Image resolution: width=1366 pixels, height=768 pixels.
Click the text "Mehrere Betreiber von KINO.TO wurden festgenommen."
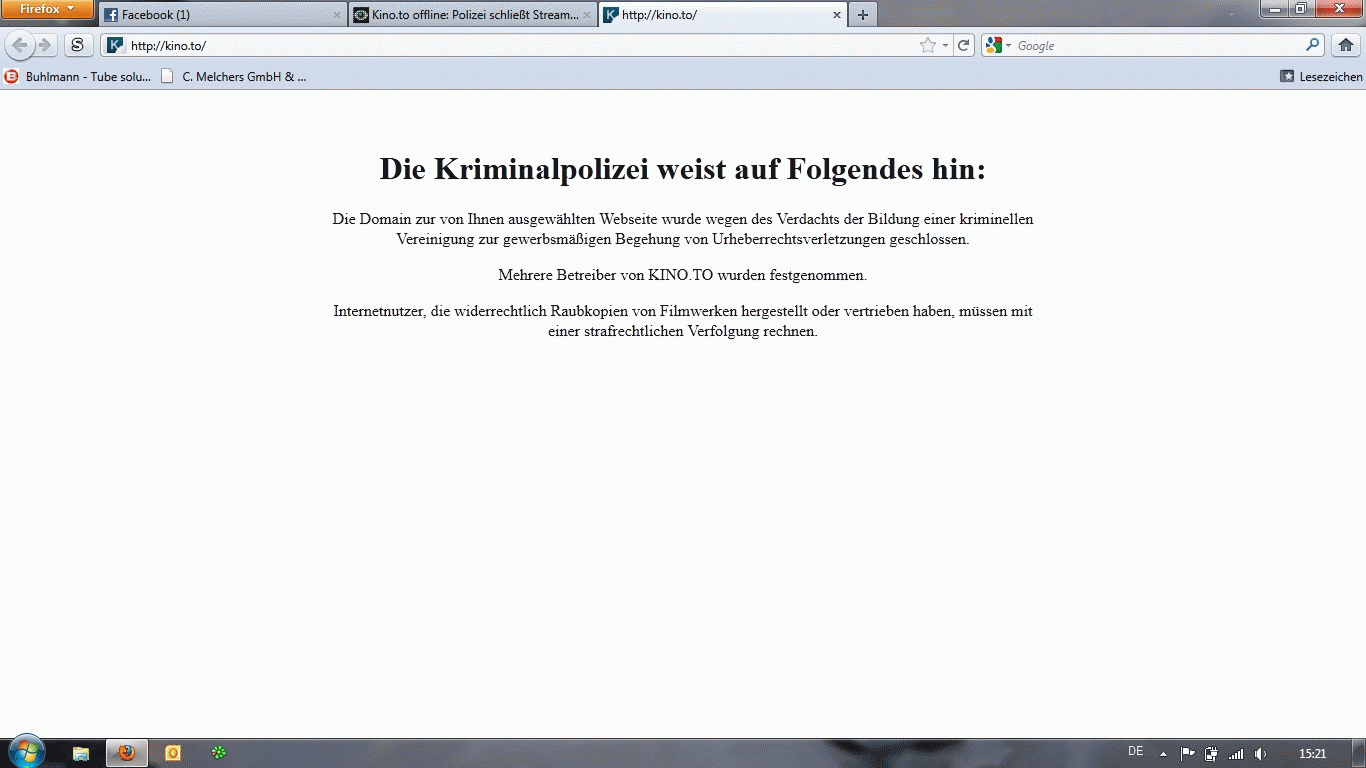(x=683, y=275)
